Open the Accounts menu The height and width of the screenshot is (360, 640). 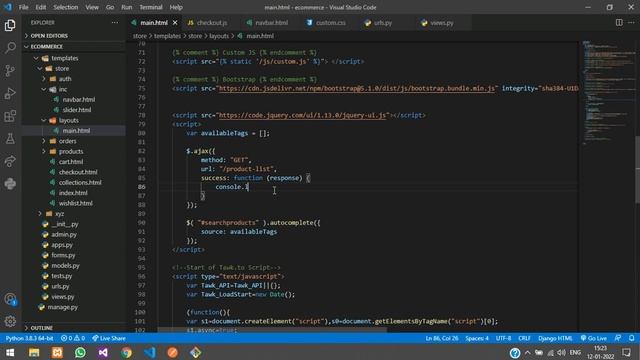coord(10,299)
